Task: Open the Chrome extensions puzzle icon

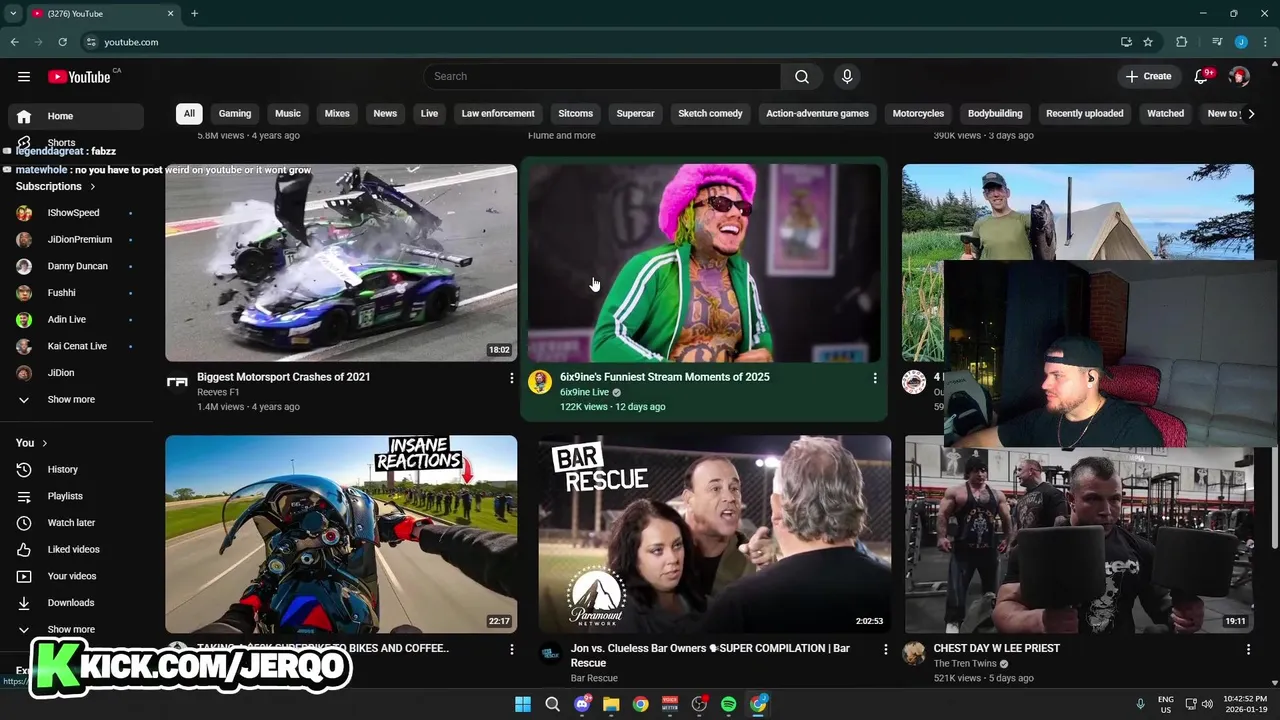Action: click(1182, 42)
